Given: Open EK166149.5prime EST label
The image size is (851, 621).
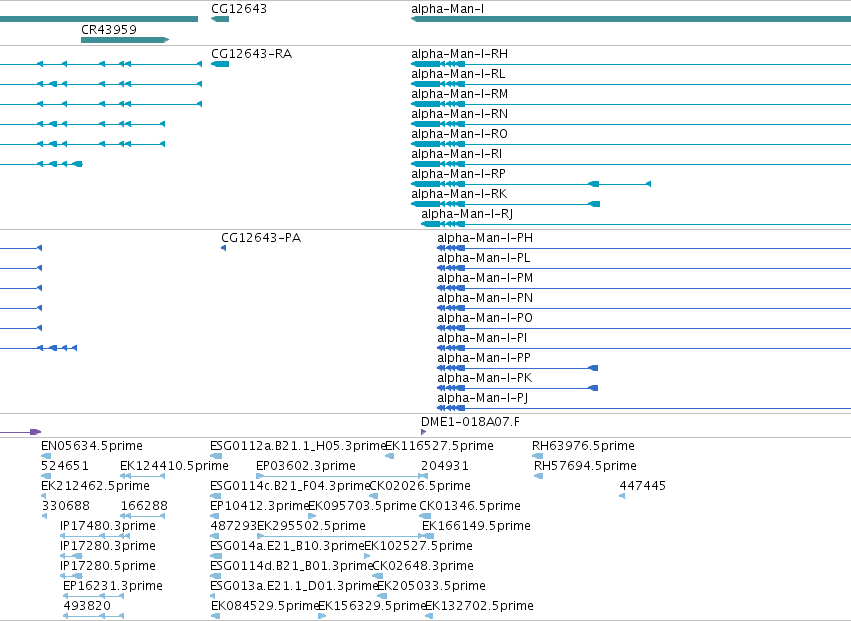Looking at the screenshot, I should pos(477,526).
